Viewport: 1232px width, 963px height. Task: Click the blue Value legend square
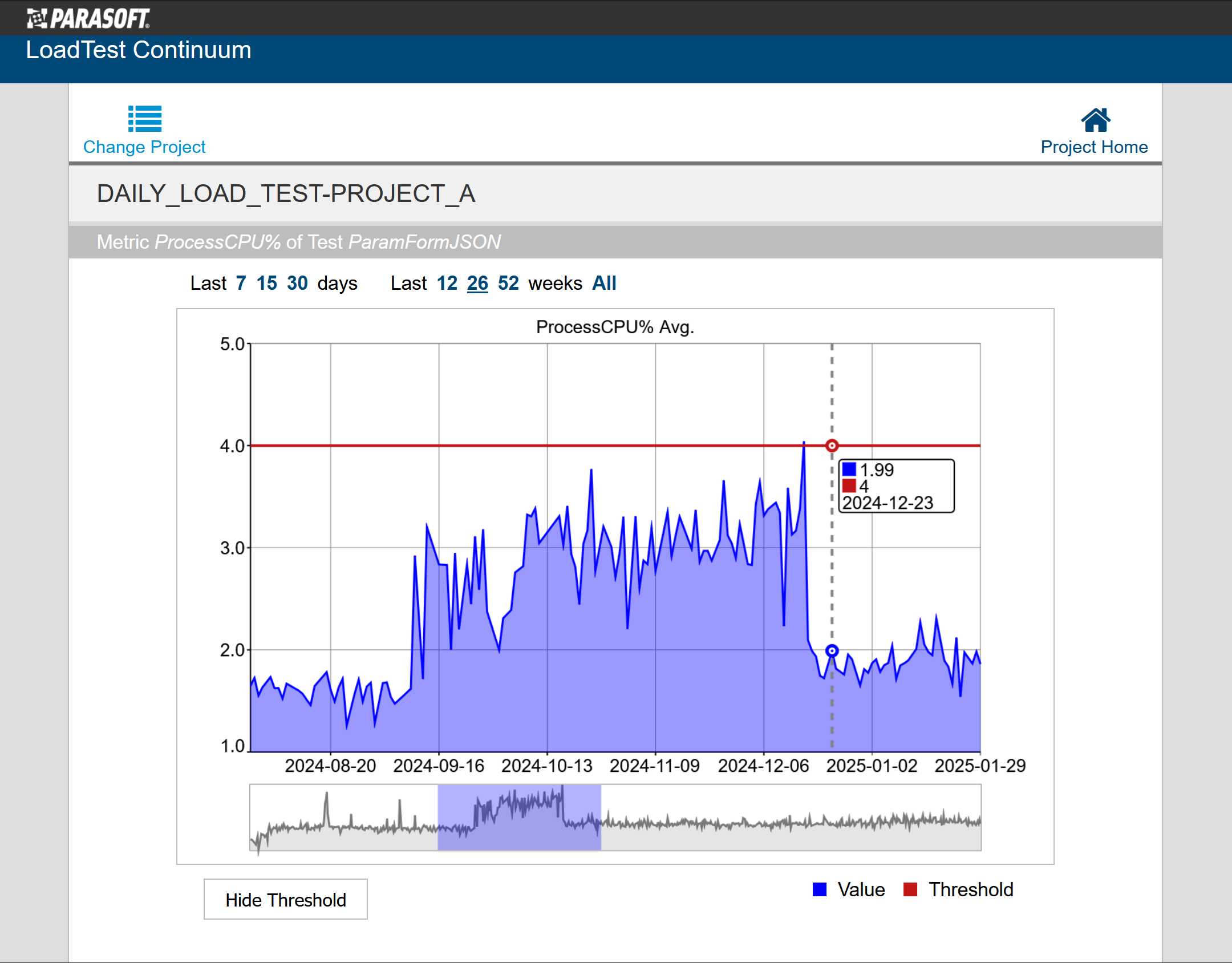pos(820,889)
